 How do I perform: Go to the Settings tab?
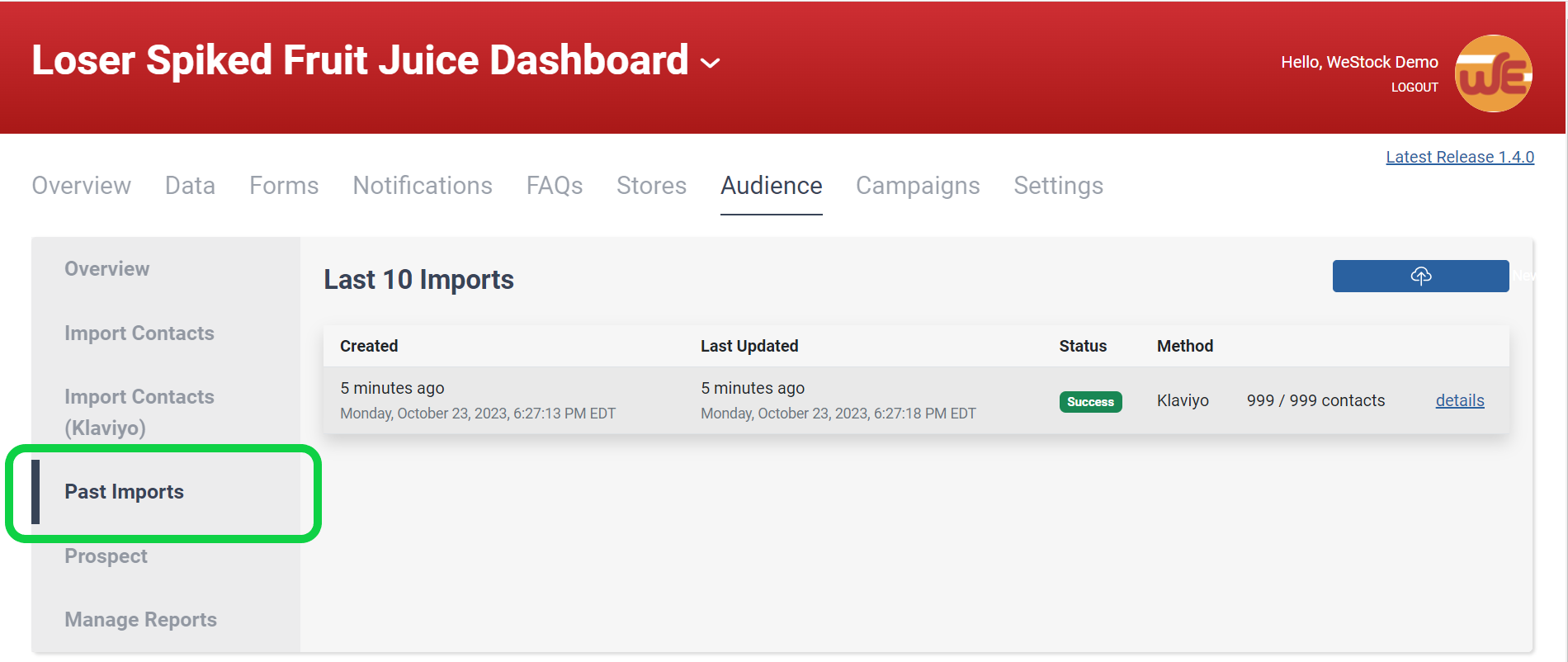1058,186
